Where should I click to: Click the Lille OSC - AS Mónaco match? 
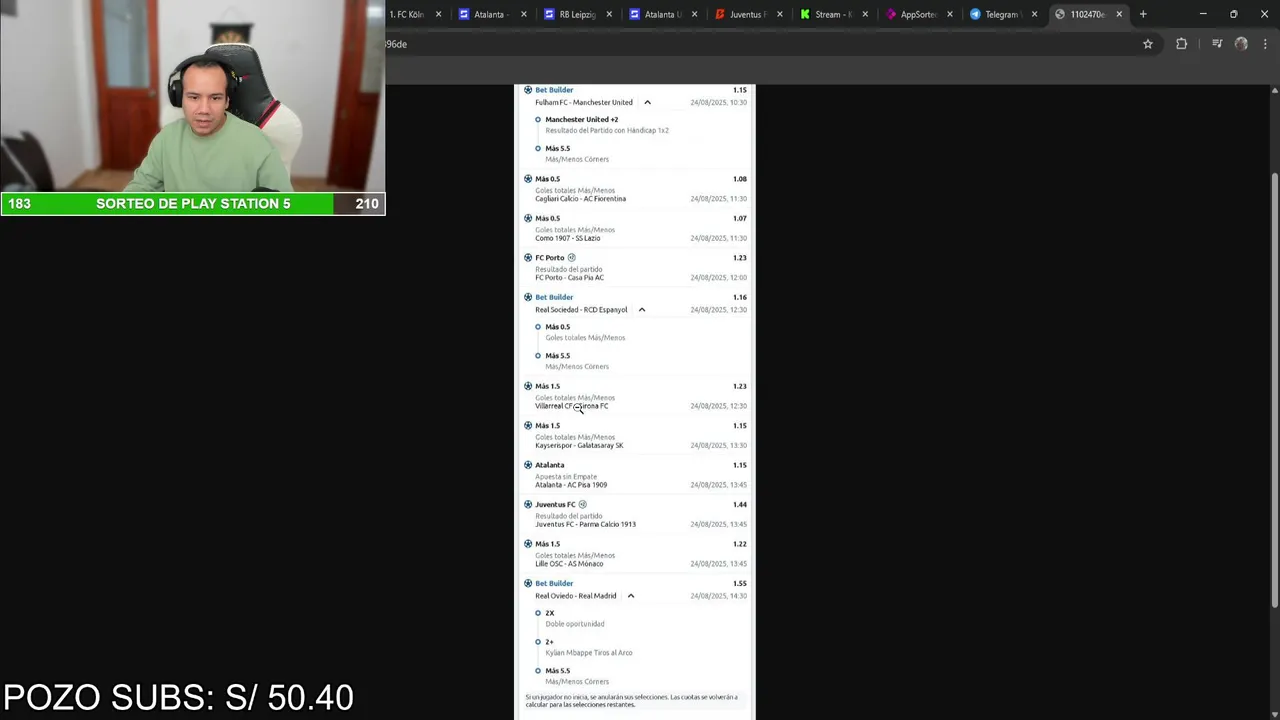coord(569,564)
